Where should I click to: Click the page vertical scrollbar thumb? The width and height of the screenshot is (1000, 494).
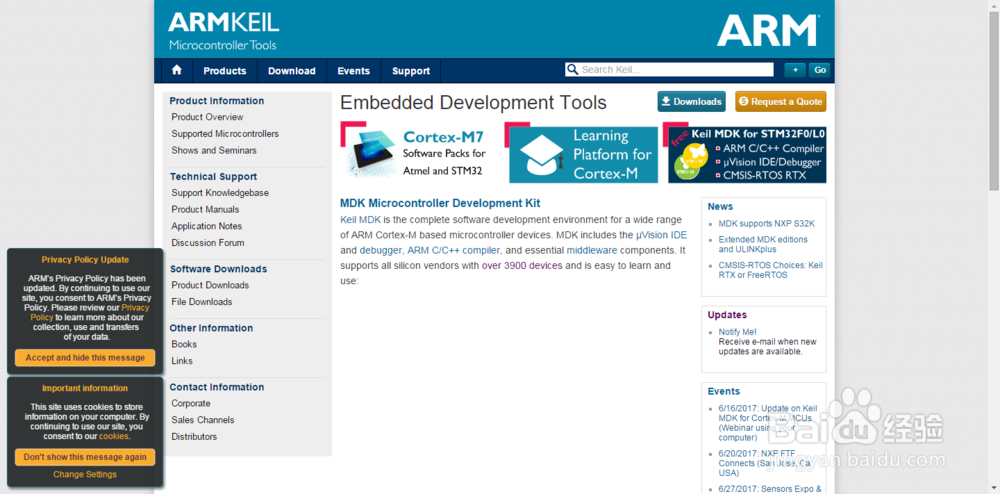point(994,101)
